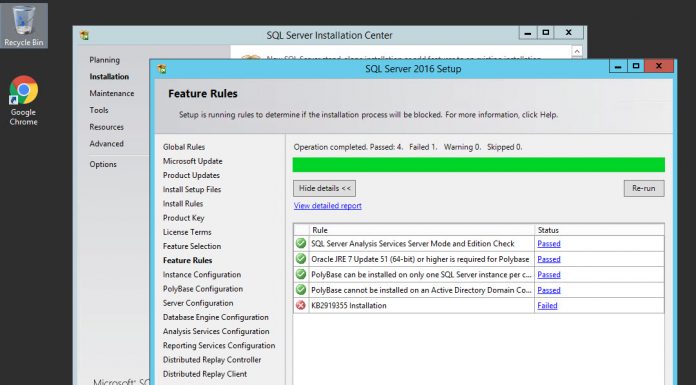Click Install Rules setup step
The image size is (696, 385).
point(183,204)
